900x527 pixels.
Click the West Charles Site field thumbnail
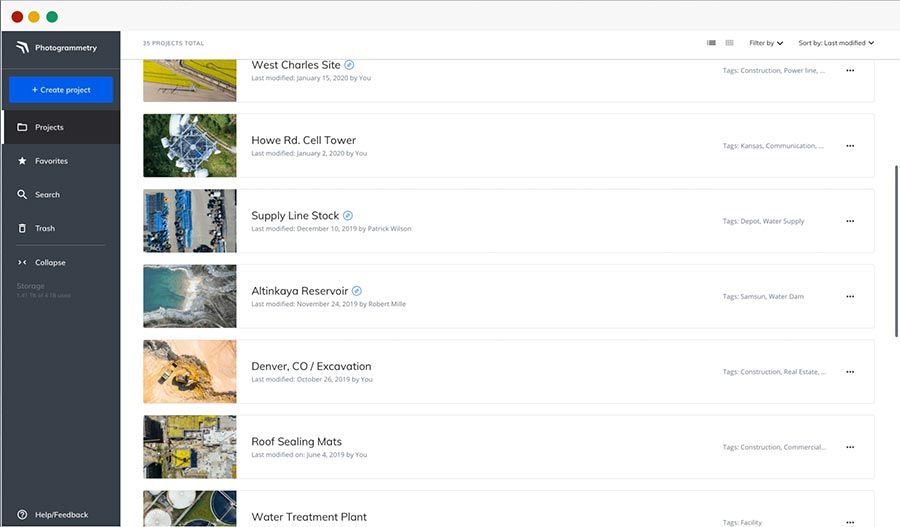[x=189, y=80]
